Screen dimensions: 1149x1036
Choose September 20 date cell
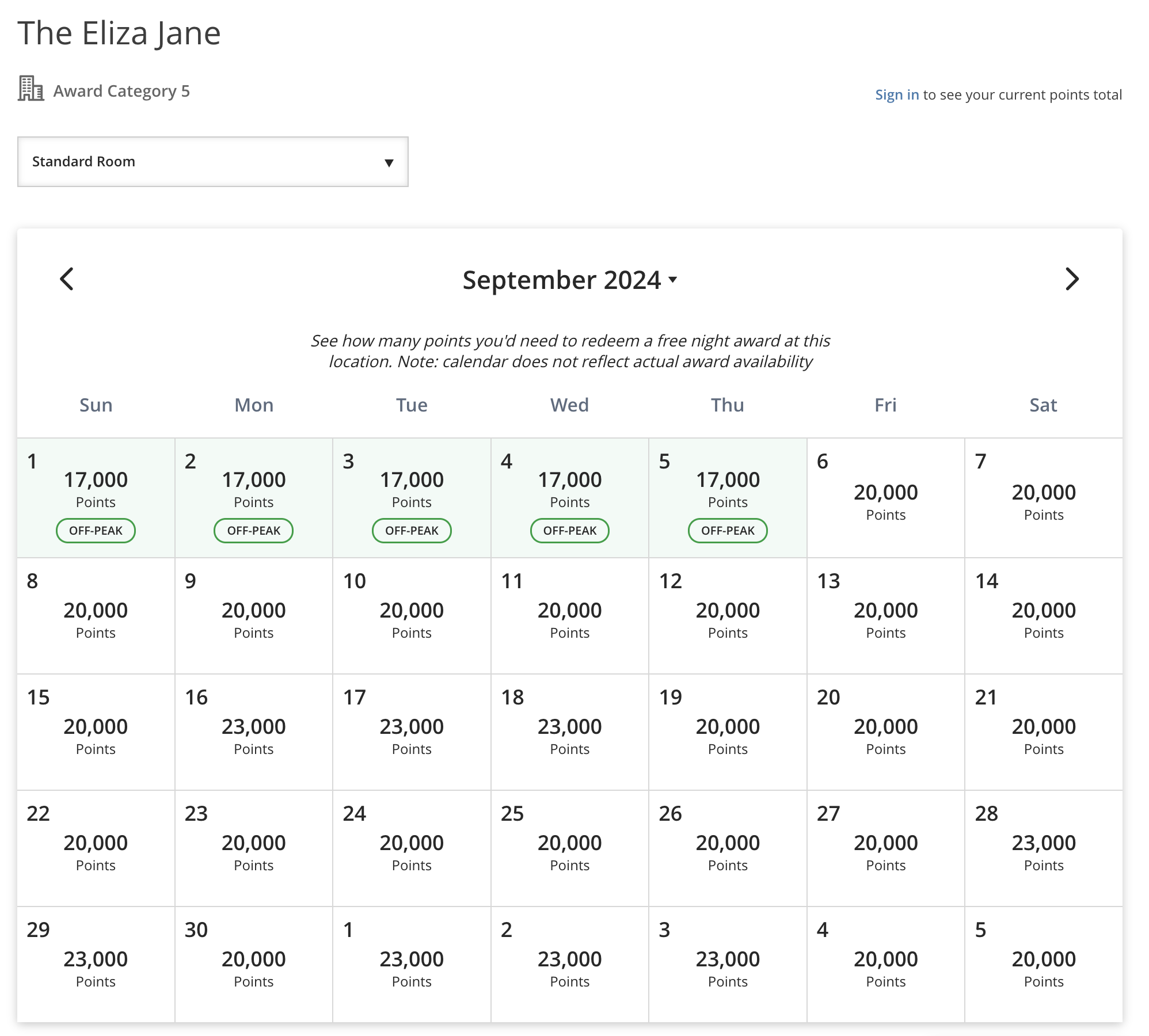coord(886,732)
